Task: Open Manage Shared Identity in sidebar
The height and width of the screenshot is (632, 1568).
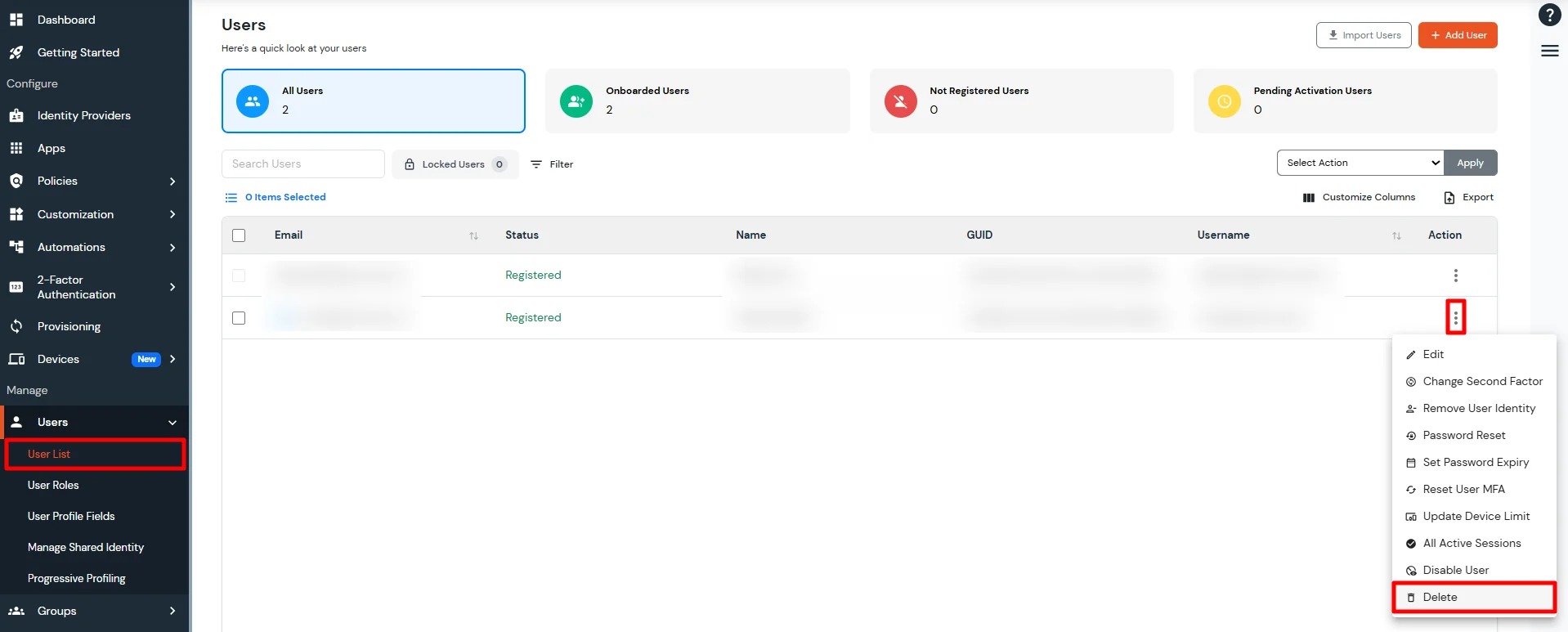Action: point(86,547)
